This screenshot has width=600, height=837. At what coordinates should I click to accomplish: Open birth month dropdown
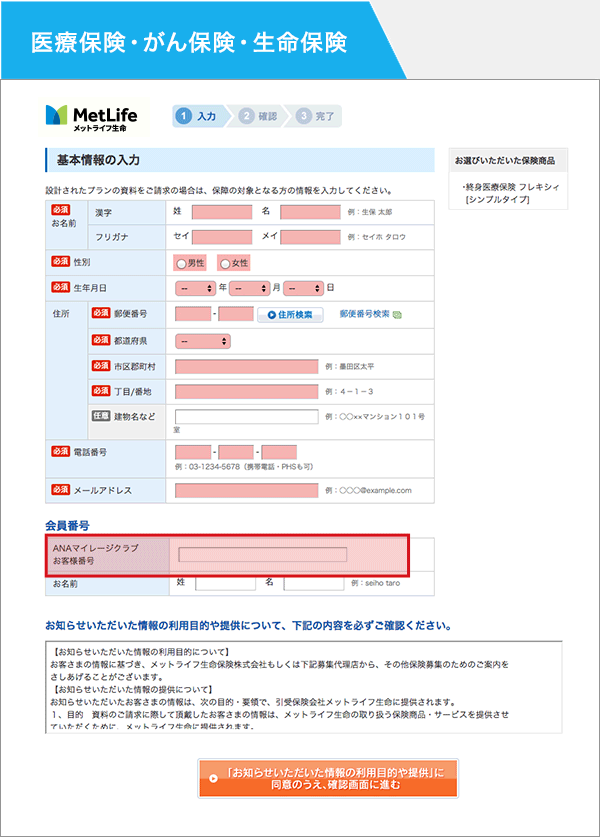(249, 288)
